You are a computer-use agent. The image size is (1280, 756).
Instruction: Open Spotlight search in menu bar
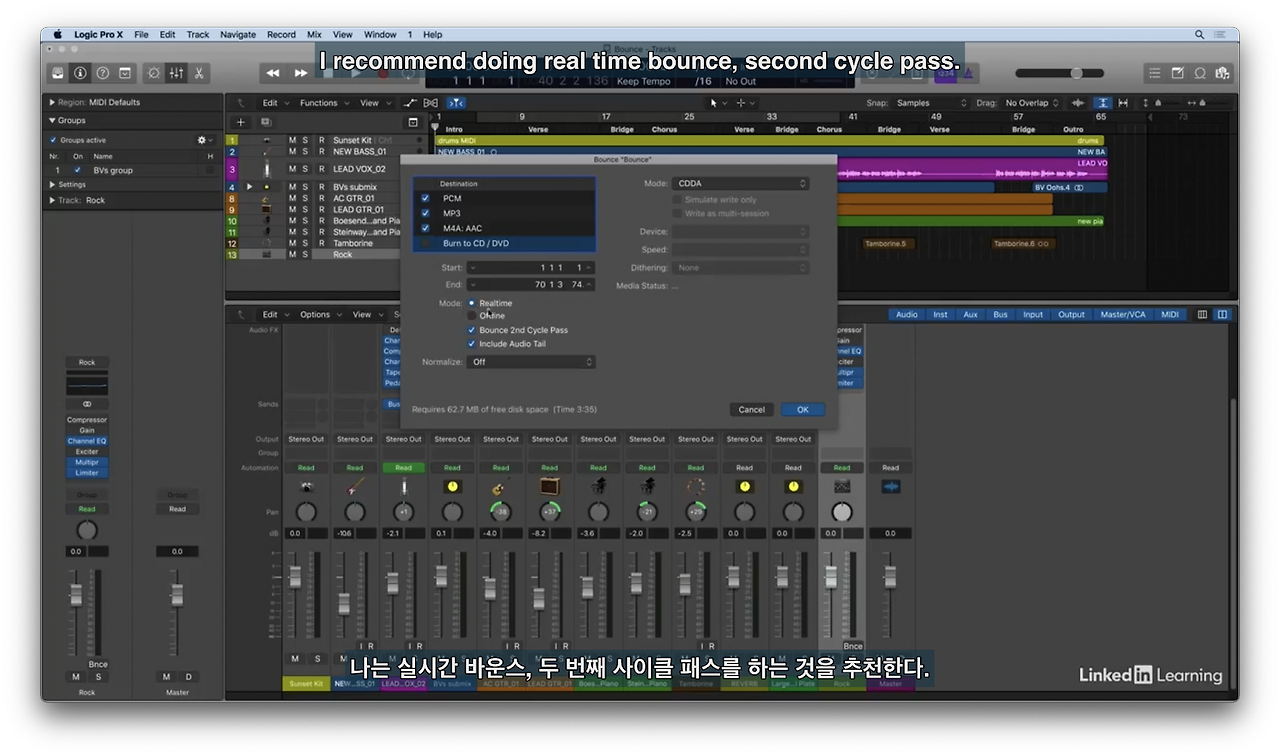coord(1199,34)
